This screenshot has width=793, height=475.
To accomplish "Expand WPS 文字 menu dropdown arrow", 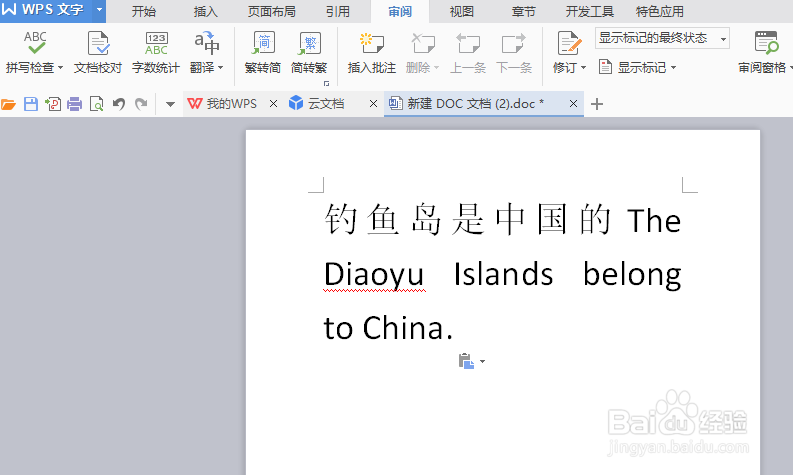I will [99, 10].
